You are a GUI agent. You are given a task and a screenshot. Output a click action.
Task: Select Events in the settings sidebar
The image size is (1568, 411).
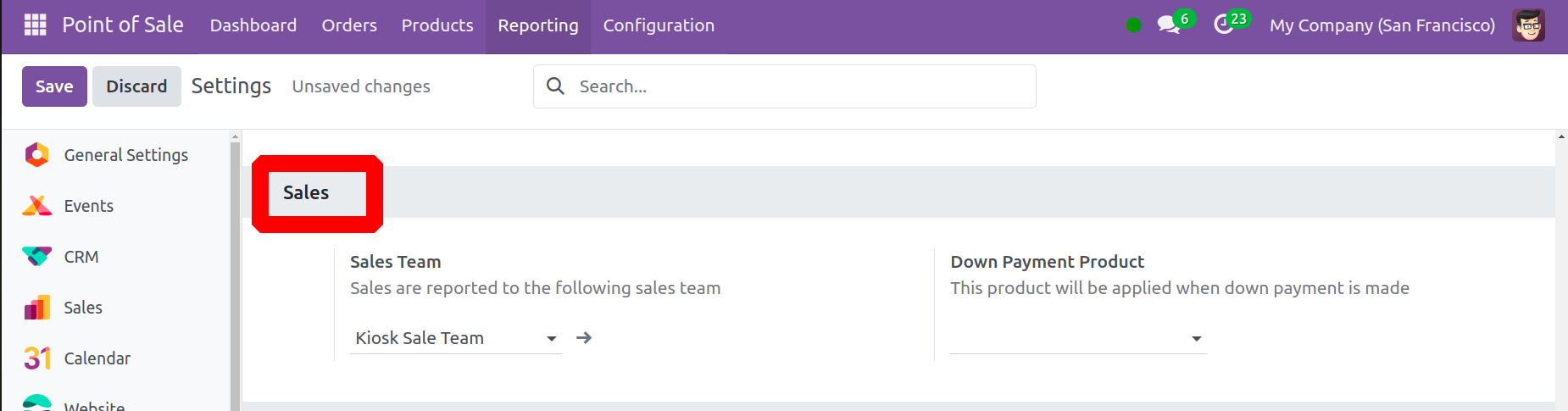click(88, 206)
